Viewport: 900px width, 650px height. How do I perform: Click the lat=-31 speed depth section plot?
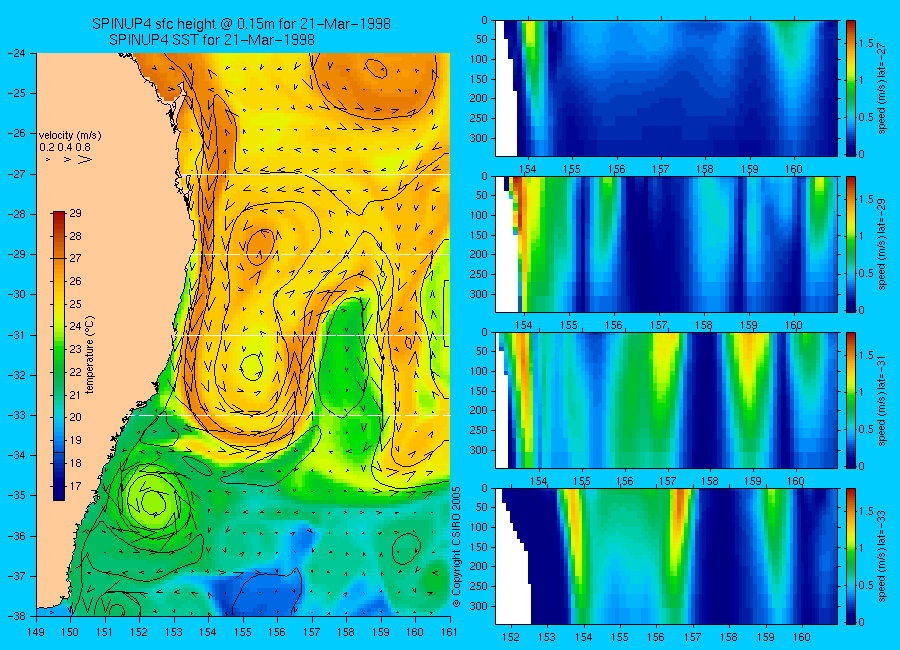click(x=666, y=400)
